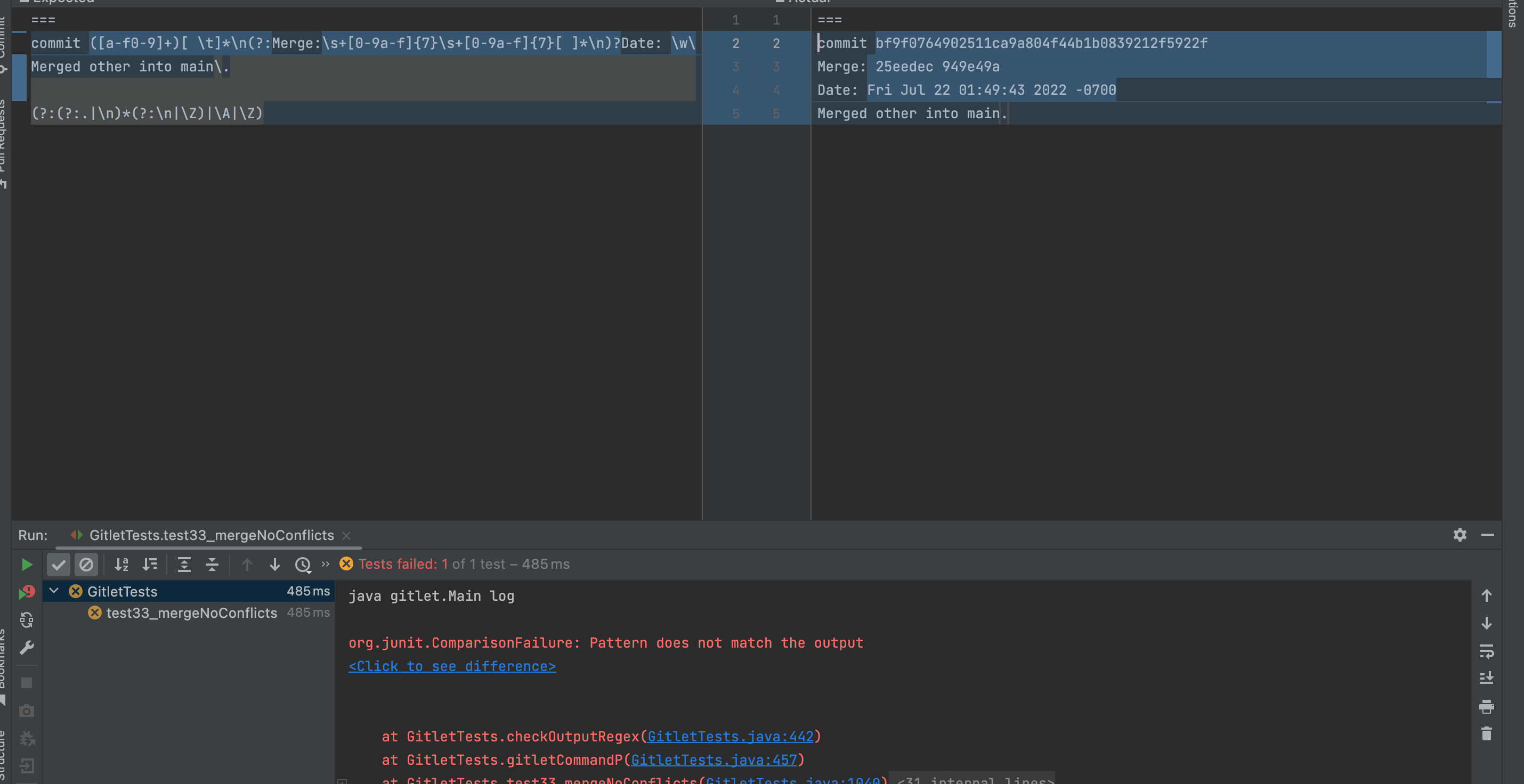This screenshot has height=784, width=1524.
Task: Collapse all test nodes
Action: pyautogui.click(x=212, y=565)
